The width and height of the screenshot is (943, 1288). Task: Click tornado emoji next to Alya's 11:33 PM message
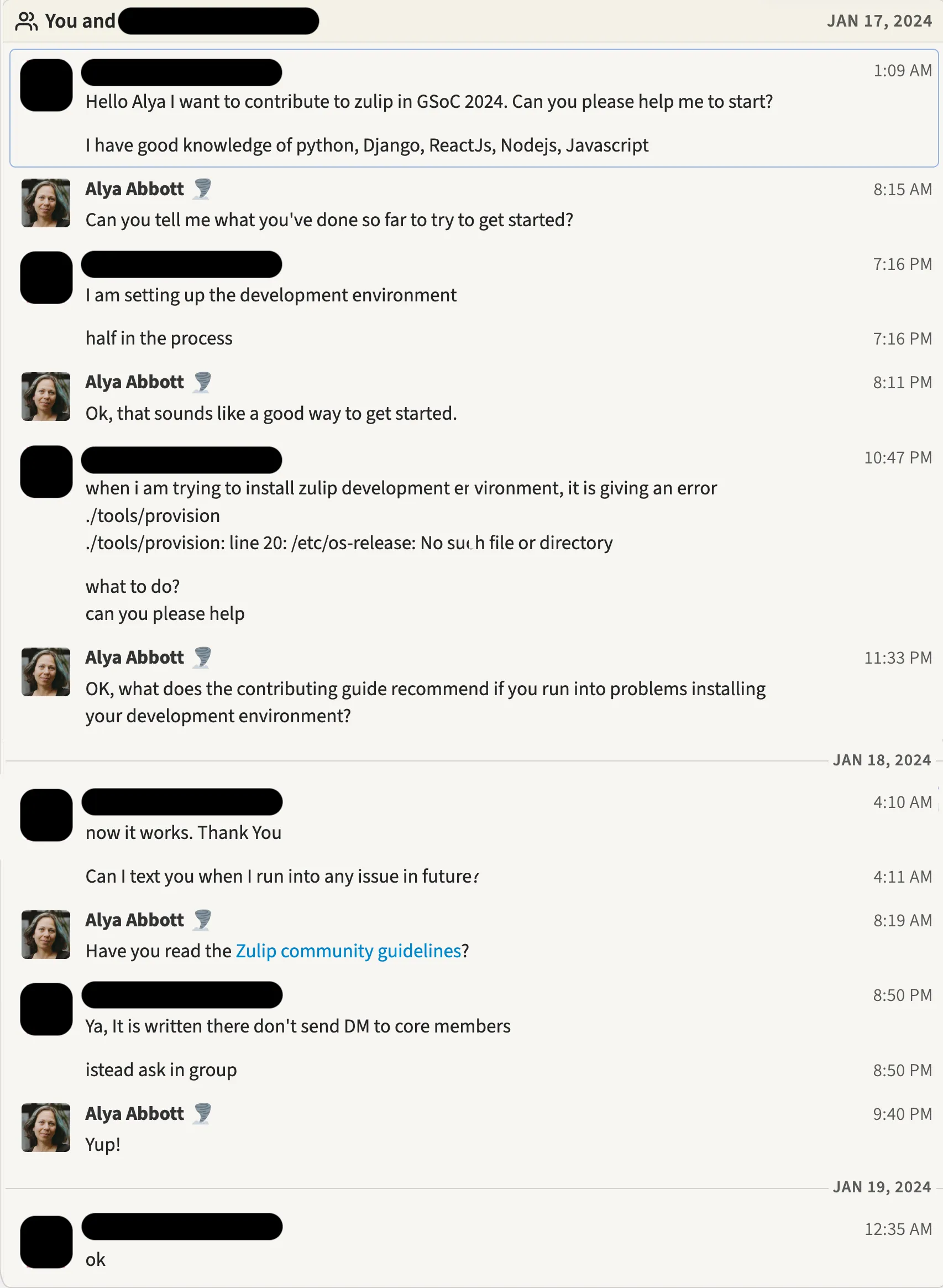pyautogui.click(x=202, y=658)
